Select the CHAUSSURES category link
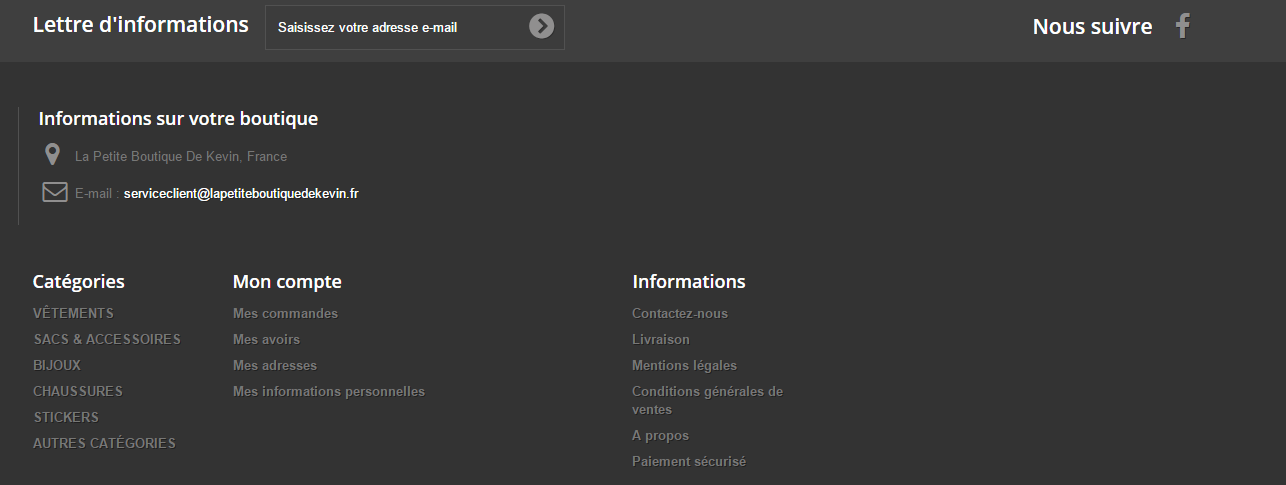 pyautogui.click(x=78, y=391)
